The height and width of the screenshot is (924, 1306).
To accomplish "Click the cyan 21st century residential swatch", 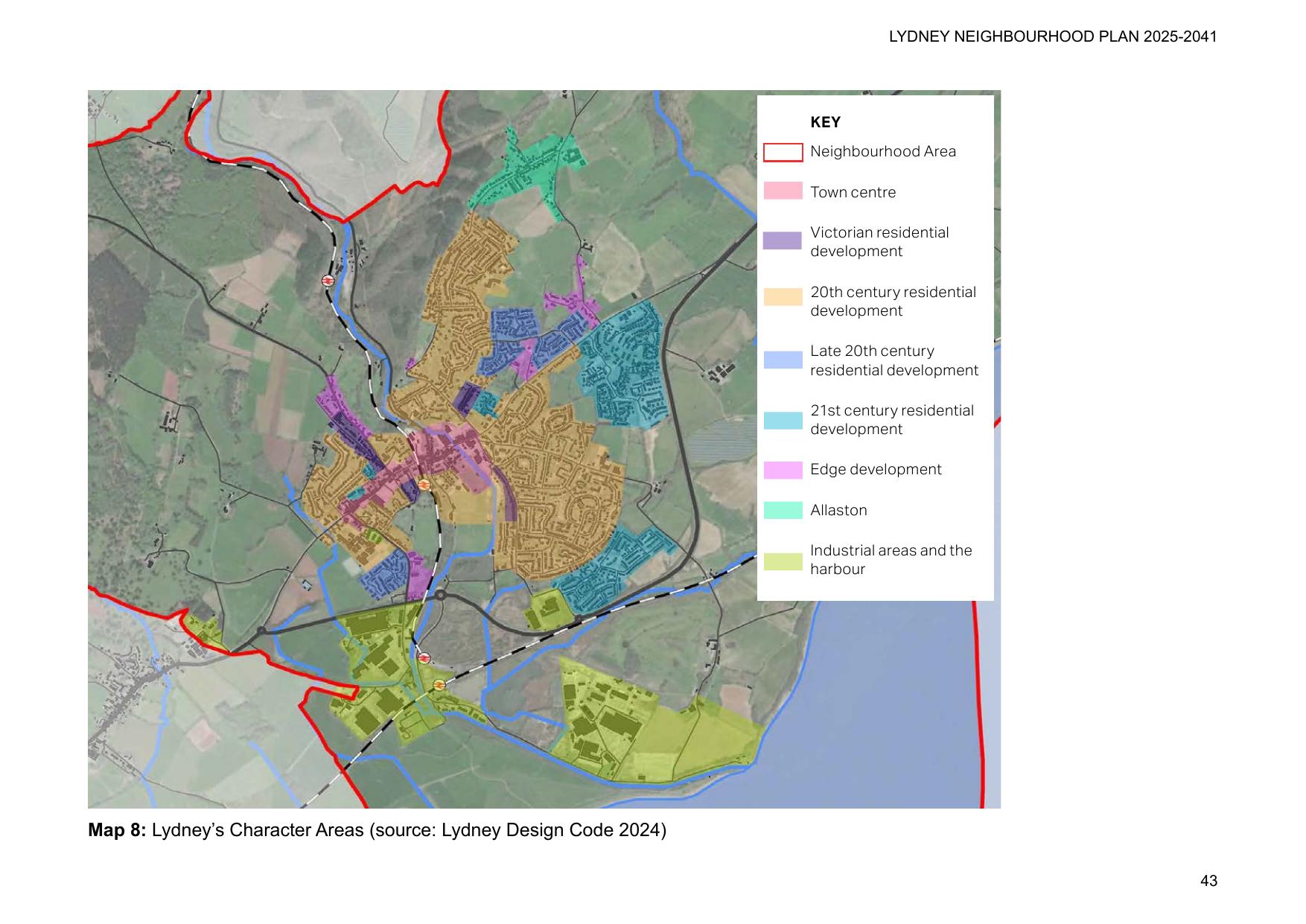I will pyautogui.click(x=783, y=420).
